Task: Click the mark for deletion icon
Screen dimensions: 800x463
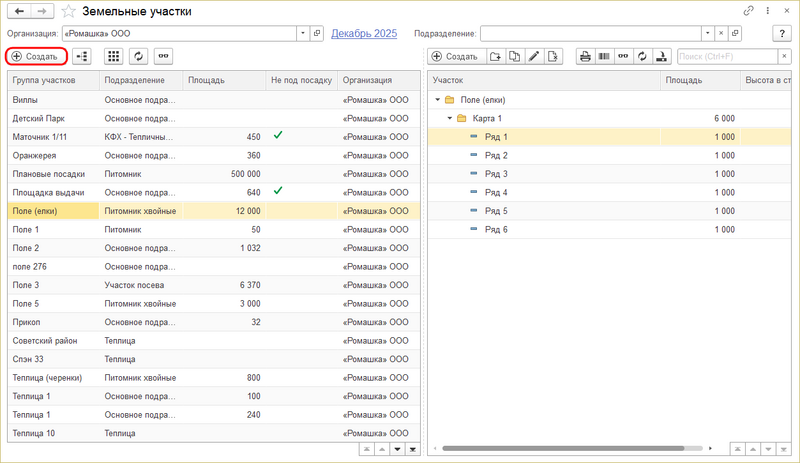Action: coord(554,57)
